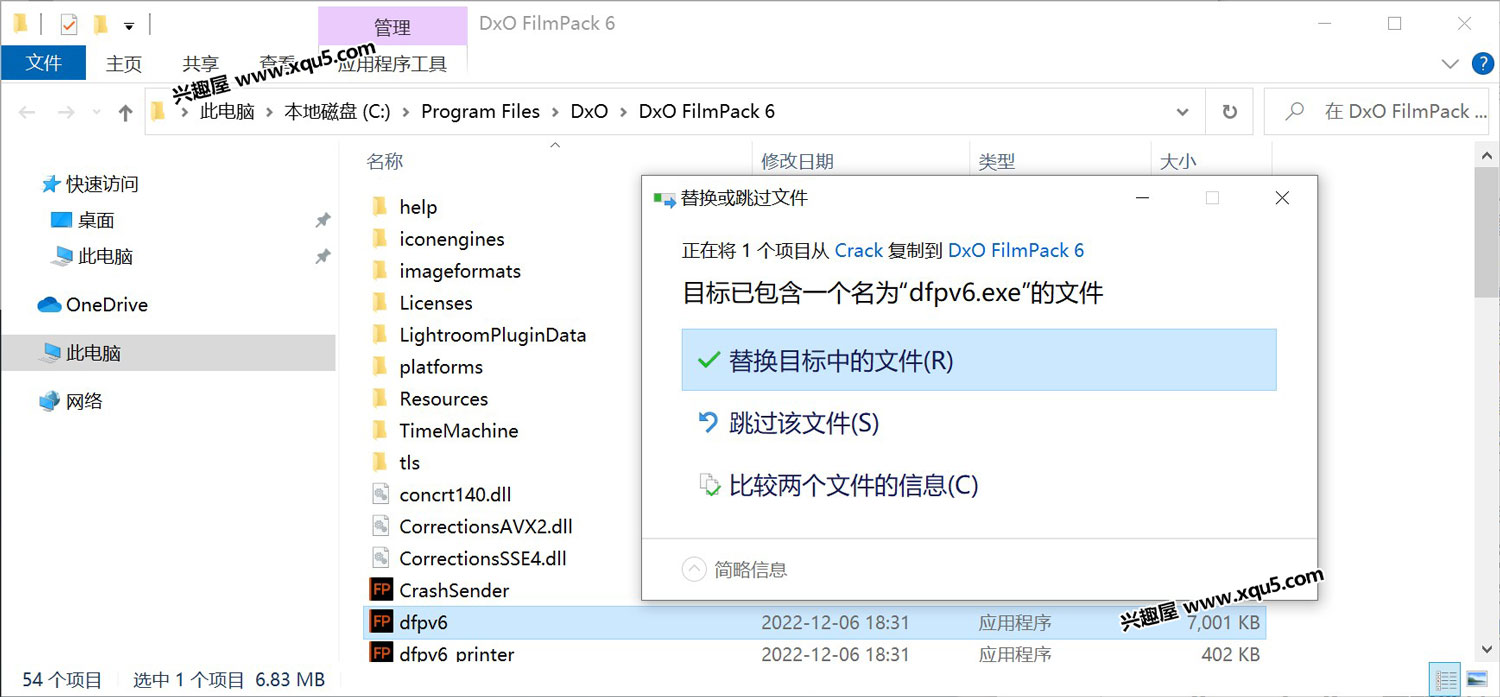Click the CrashSender FP application icon
Image resolution: width=1500 pixels, height=697 pixels.
(x=381, y=590)
